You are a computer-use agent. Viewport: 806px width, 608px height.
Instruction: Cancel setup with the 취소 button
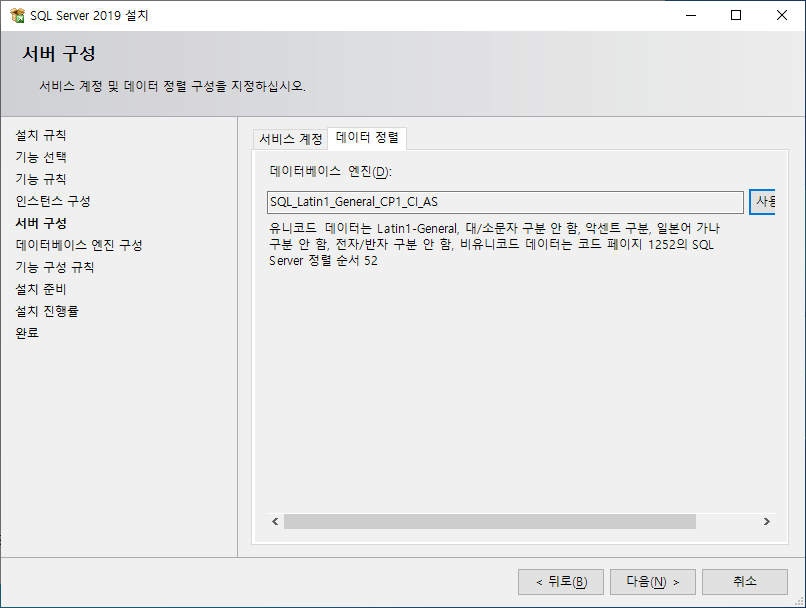coord(745,582)
